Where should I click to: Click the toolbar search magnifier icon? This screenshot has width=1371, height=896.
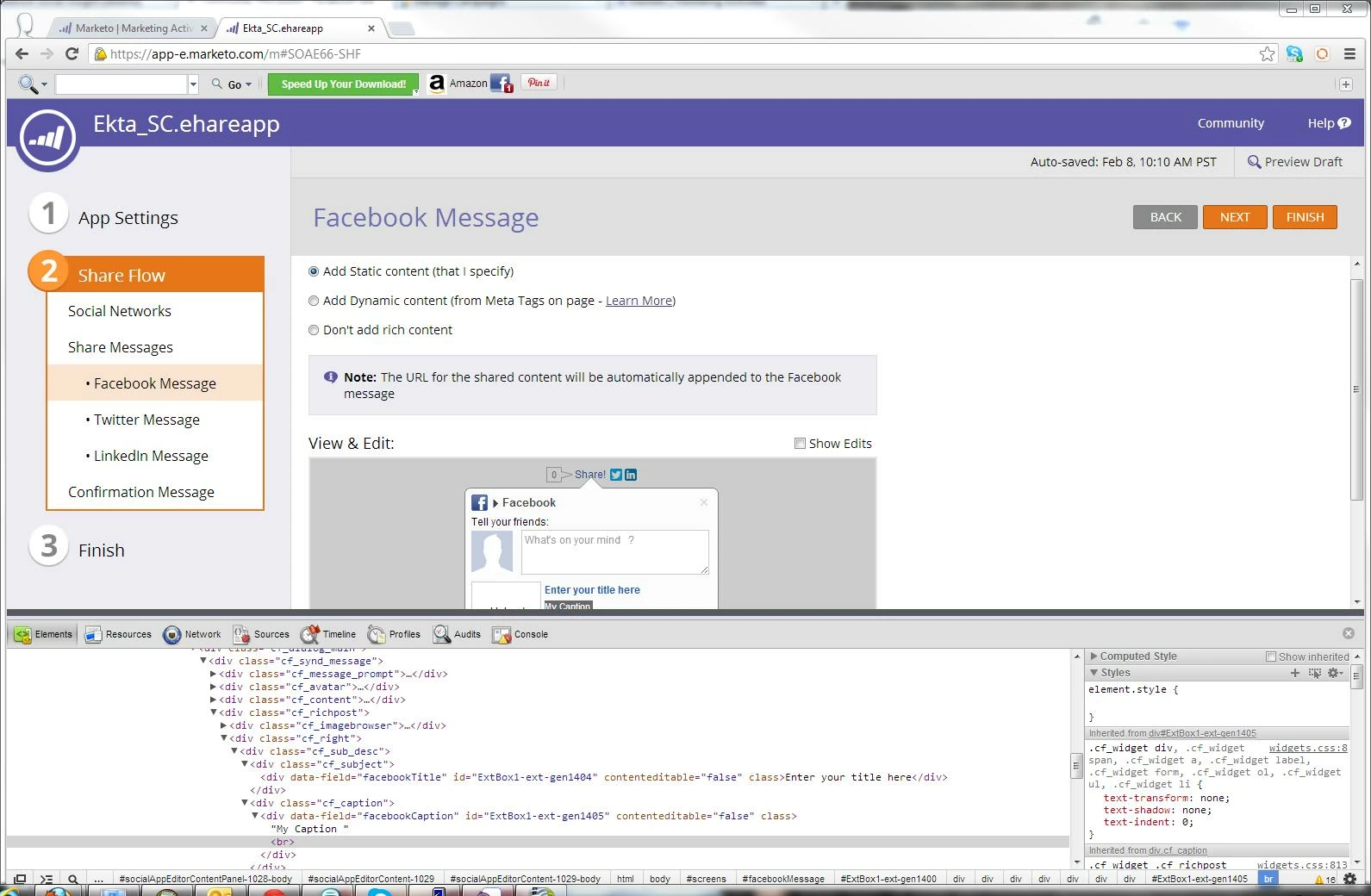point(28,84)
